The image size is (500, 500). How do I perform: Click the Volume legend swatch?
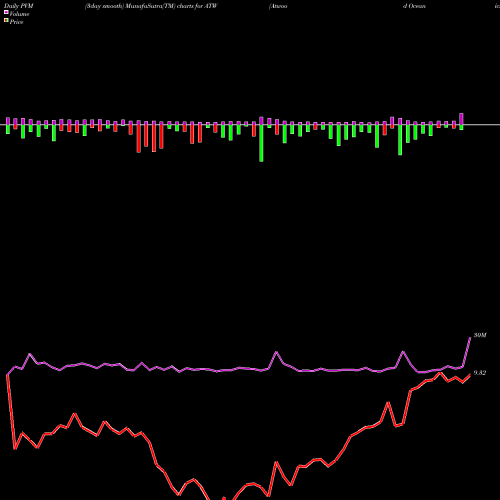point(6,13)
